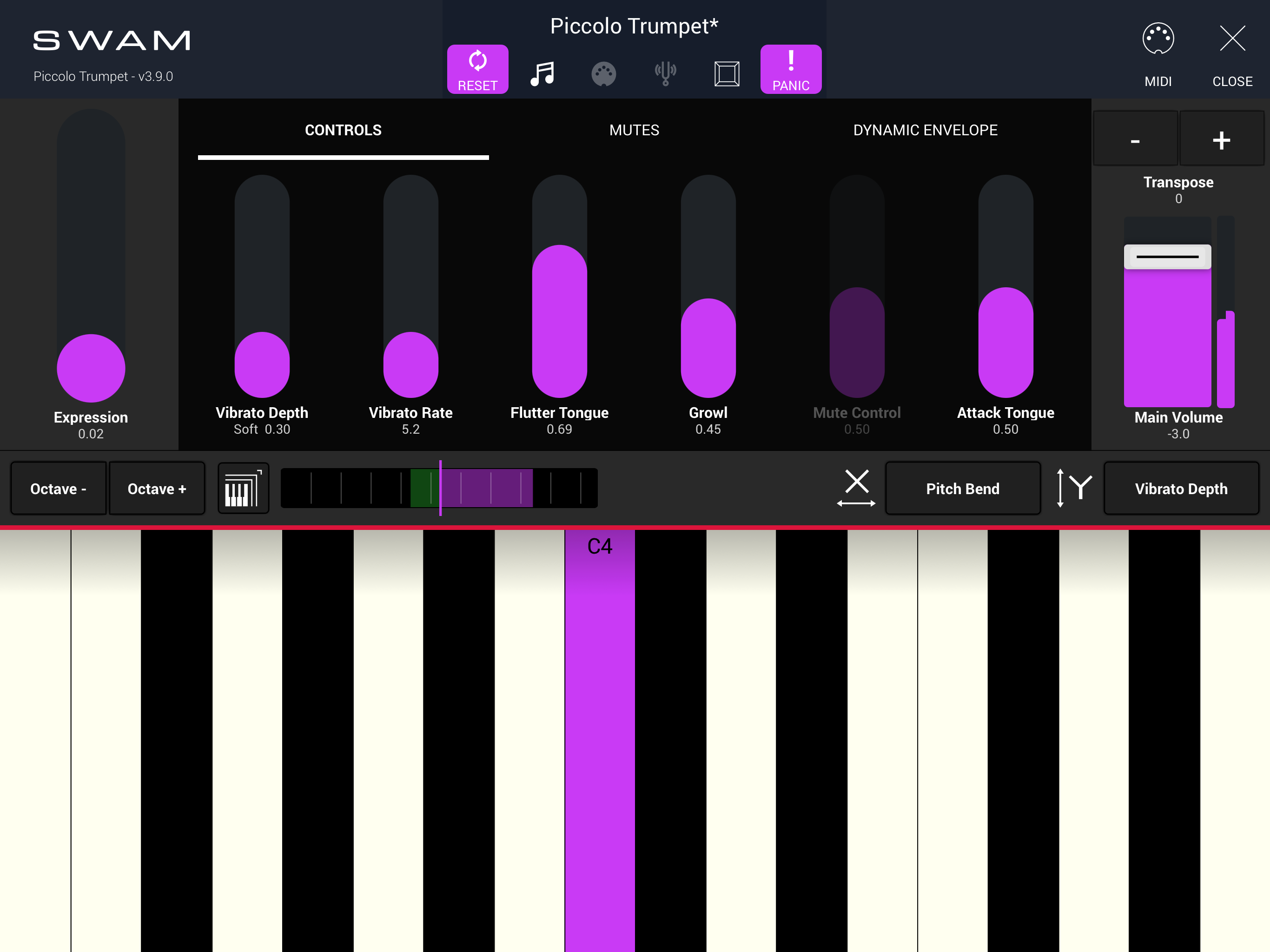This screenshot has width=1270, height=952.
Task: Click the Expression value 0.02
Action: click(91, 434)
